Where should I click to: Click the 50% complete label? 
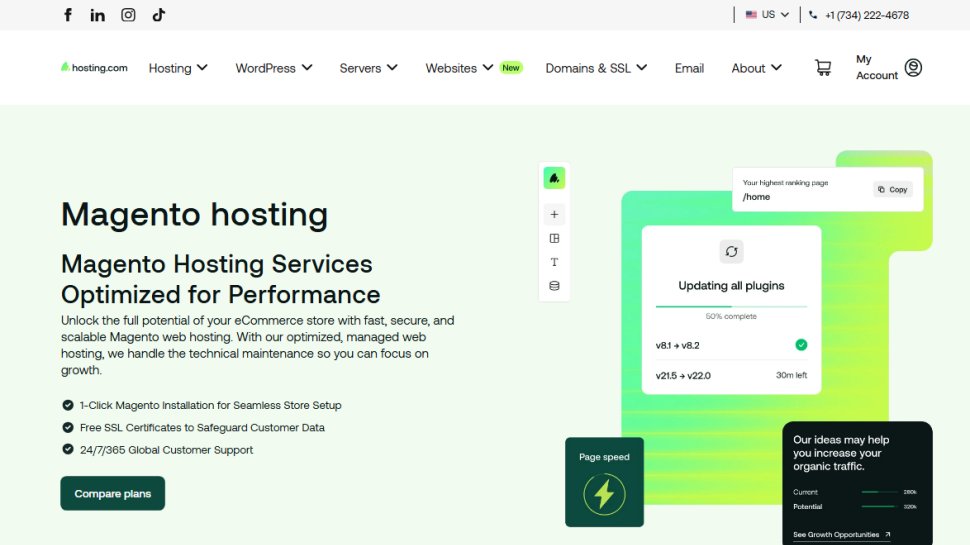(731, 316)
